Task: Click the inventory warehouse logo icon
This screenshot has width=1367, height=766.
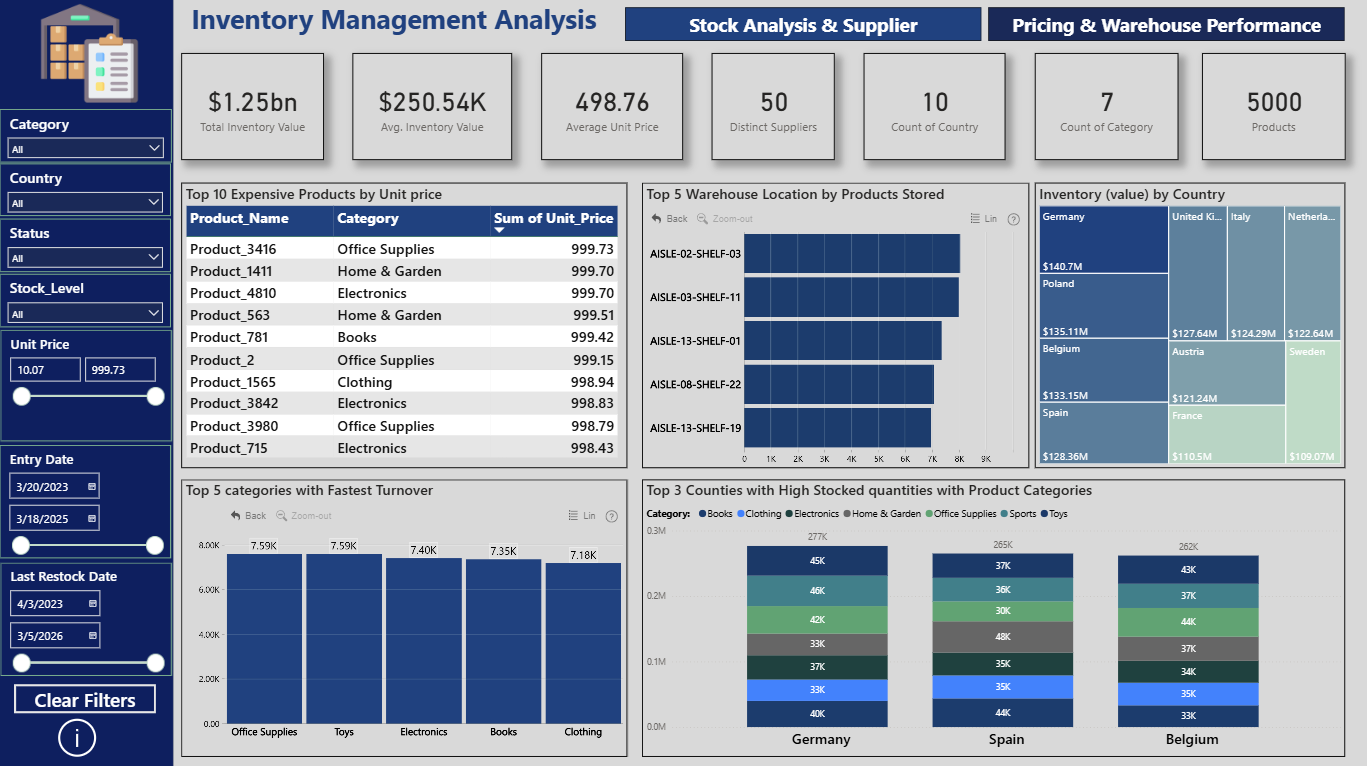Action: [x=87, y=52]
